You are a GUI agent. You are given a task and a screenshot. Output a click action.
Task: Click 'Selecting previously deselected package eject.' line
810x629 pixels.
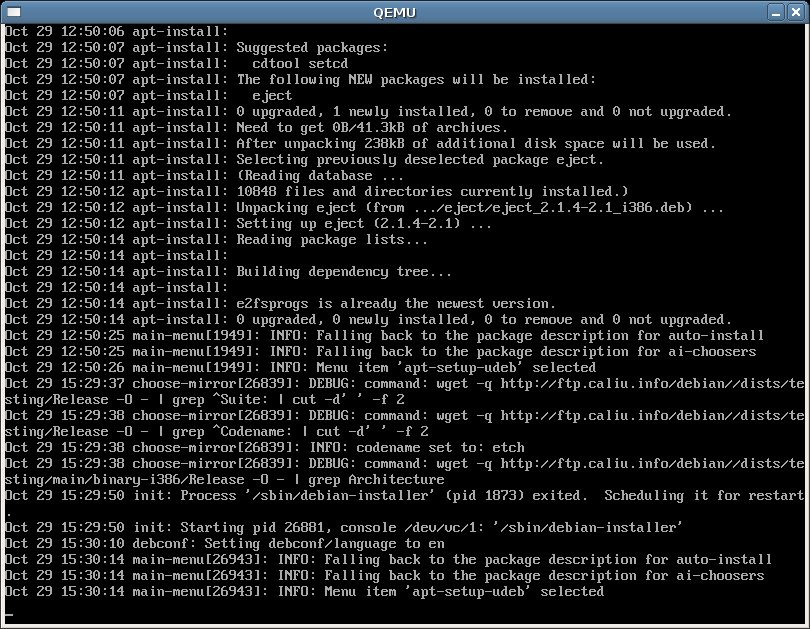[304, 160]
